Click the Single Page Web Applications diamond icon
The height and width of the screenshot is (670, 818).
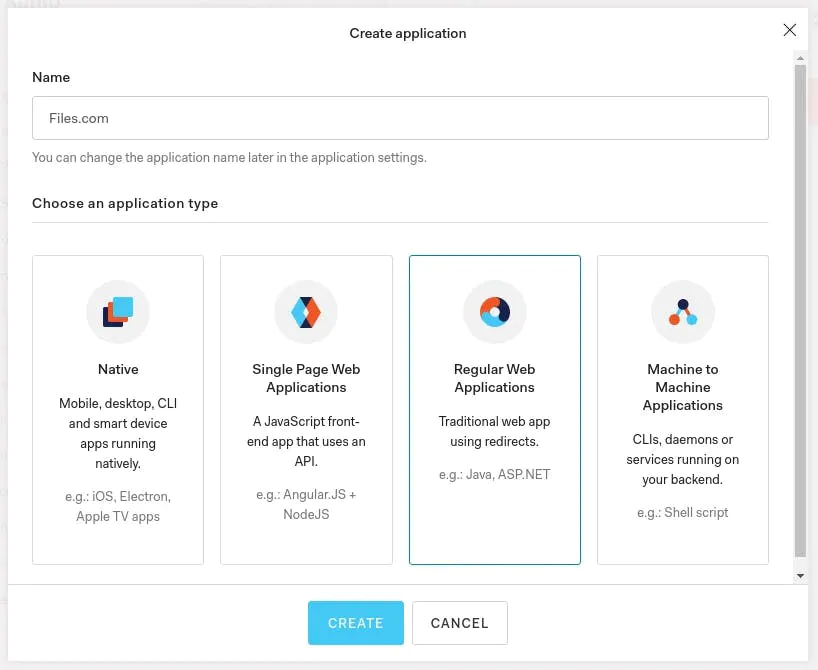(x=306, y=312)
